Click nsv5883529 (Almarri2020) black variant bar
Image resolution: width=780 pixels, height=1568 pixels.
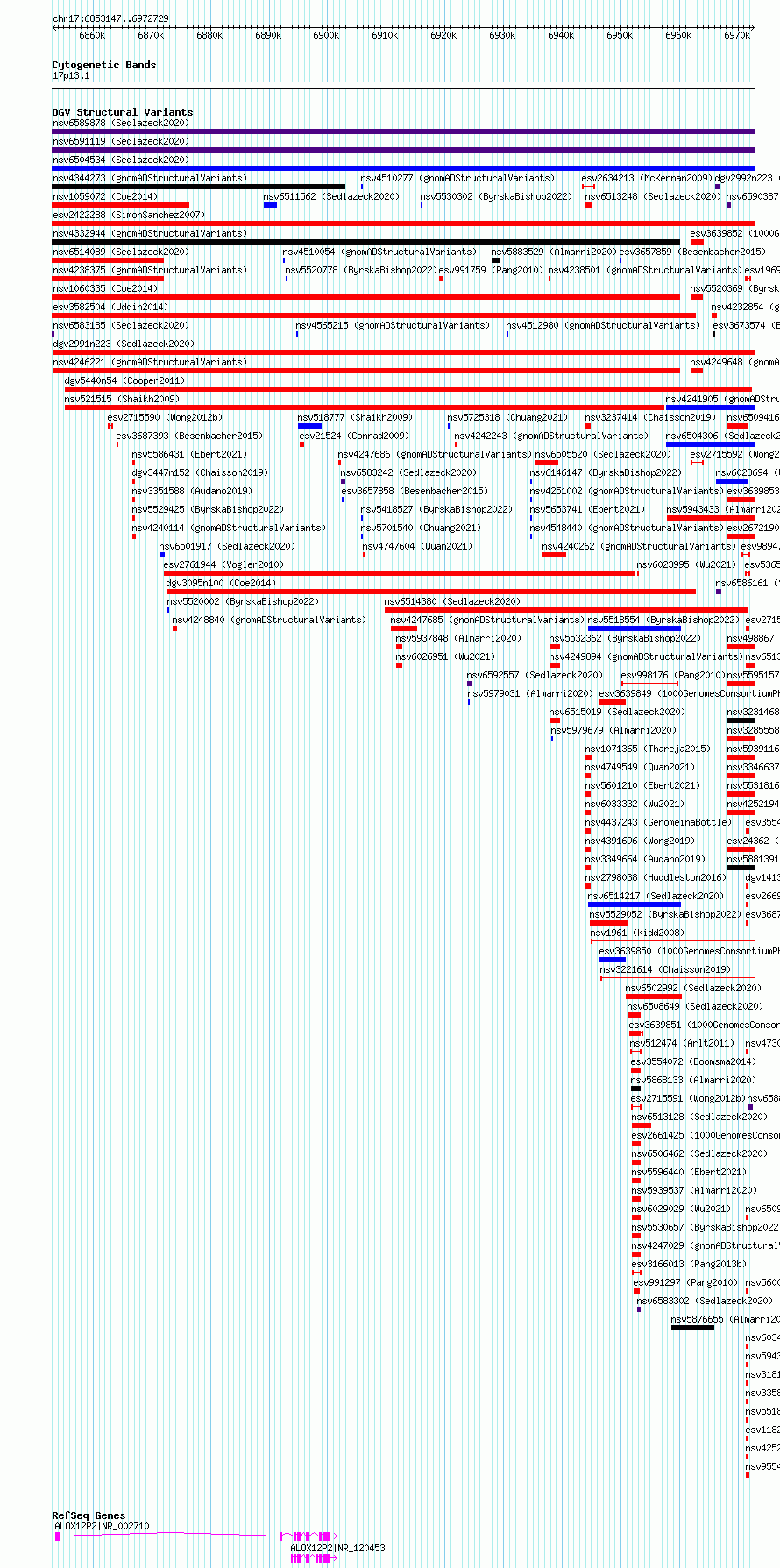click(x=495, y=260)
